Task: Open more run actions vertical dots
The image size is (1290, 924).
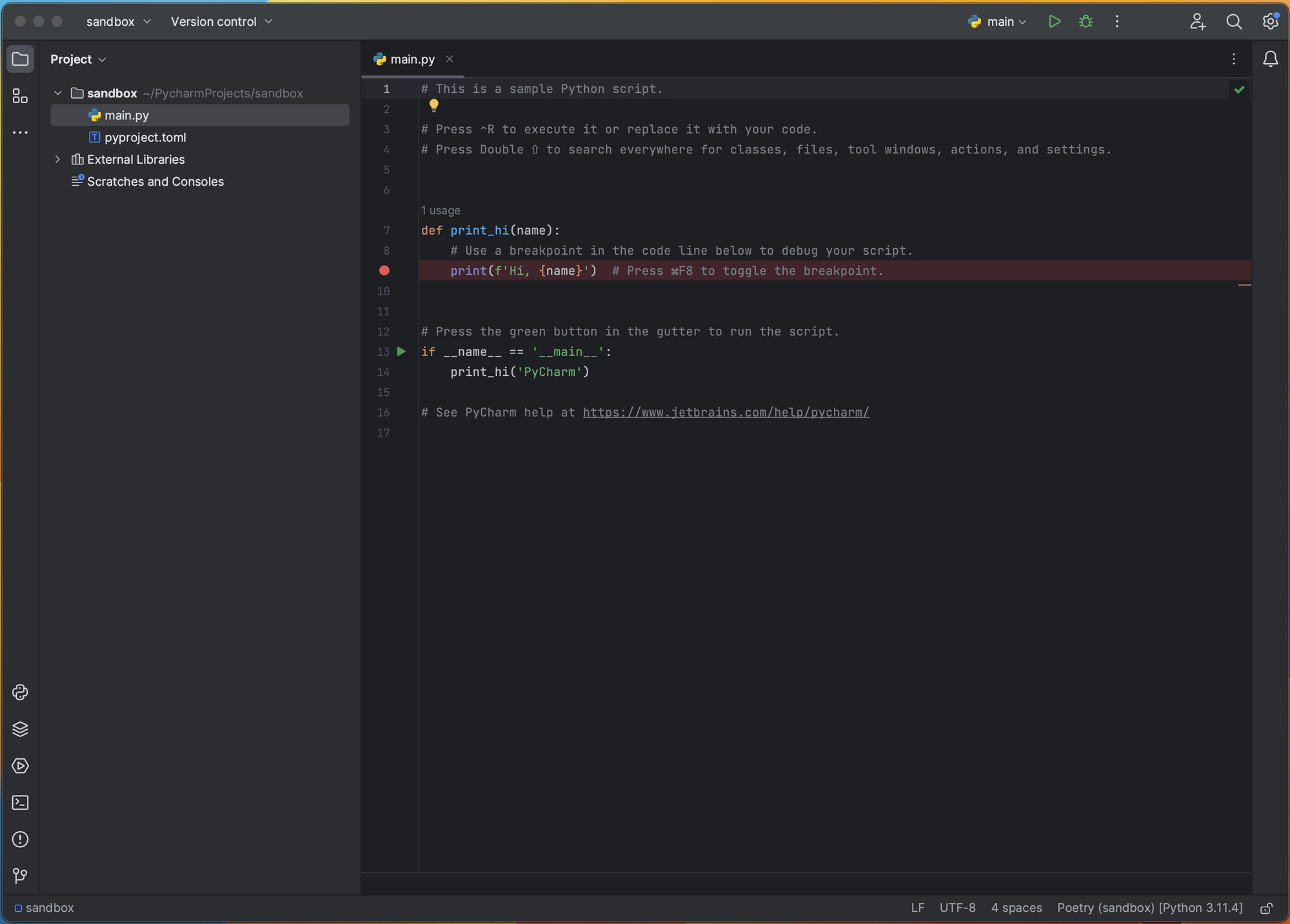Action: pos(1117,22)
